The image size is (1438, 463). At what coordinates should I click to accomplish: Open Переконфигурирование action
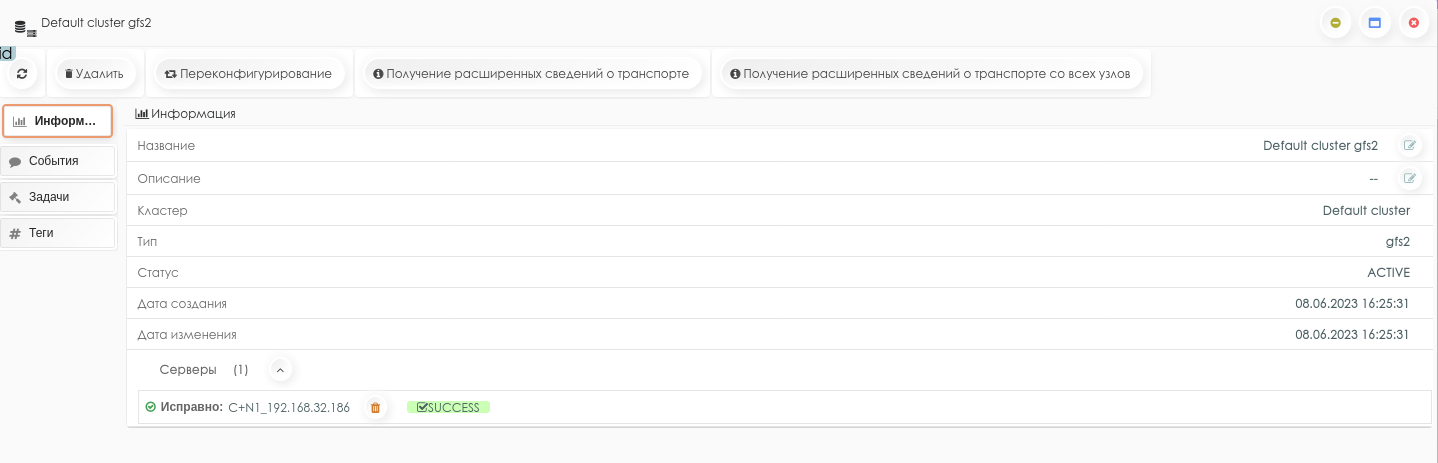pyautogui.click(x=249, y=73)
